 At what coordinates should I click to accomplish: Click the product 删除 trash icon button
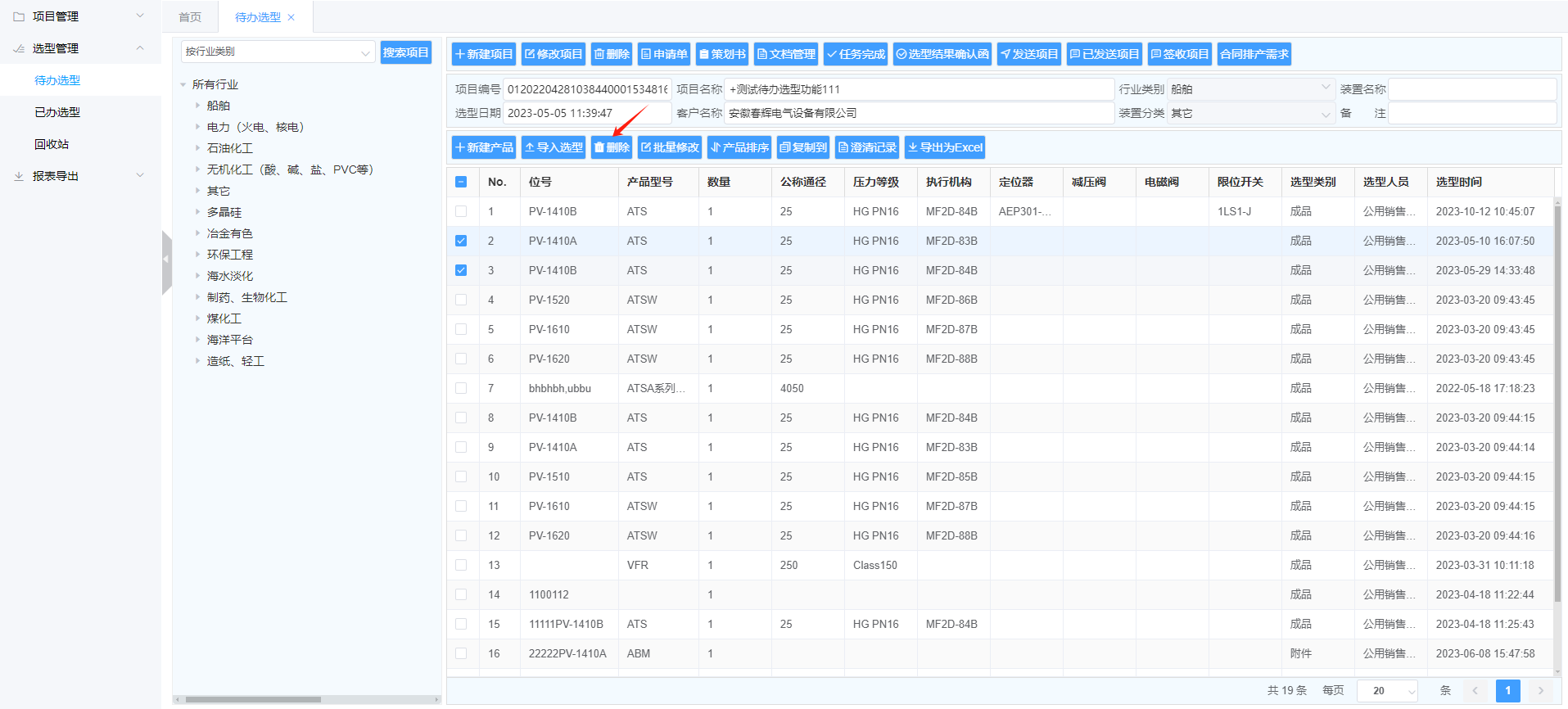[x=611, y=147]
